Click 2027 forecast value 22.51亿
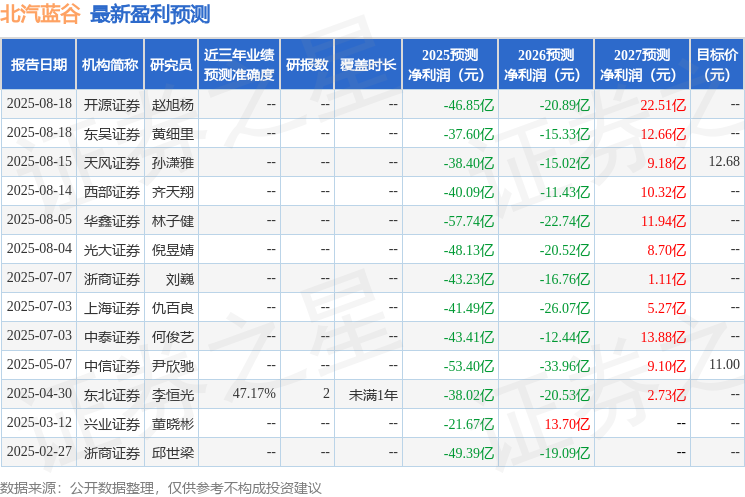745x497 pixels. [x=663, y=105]
